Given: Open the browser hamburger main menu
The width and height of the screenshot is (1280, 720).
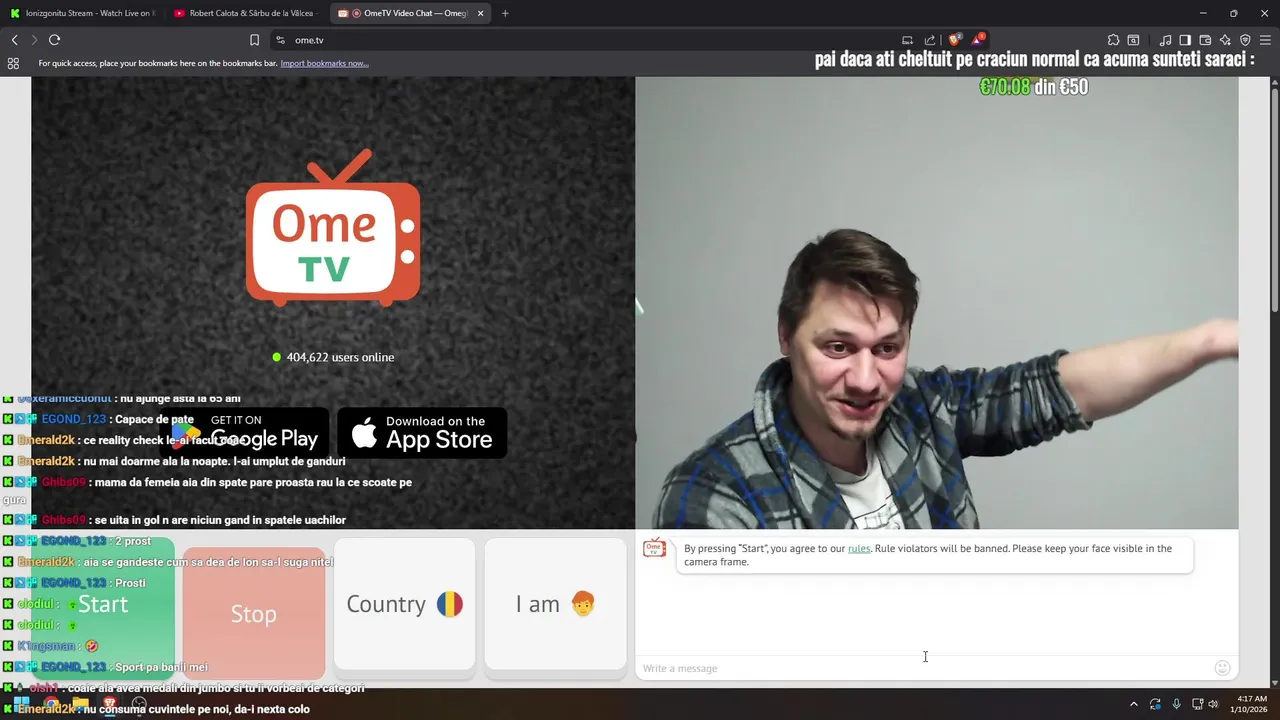Looking at the screenshot, I should click(1265, 40).
